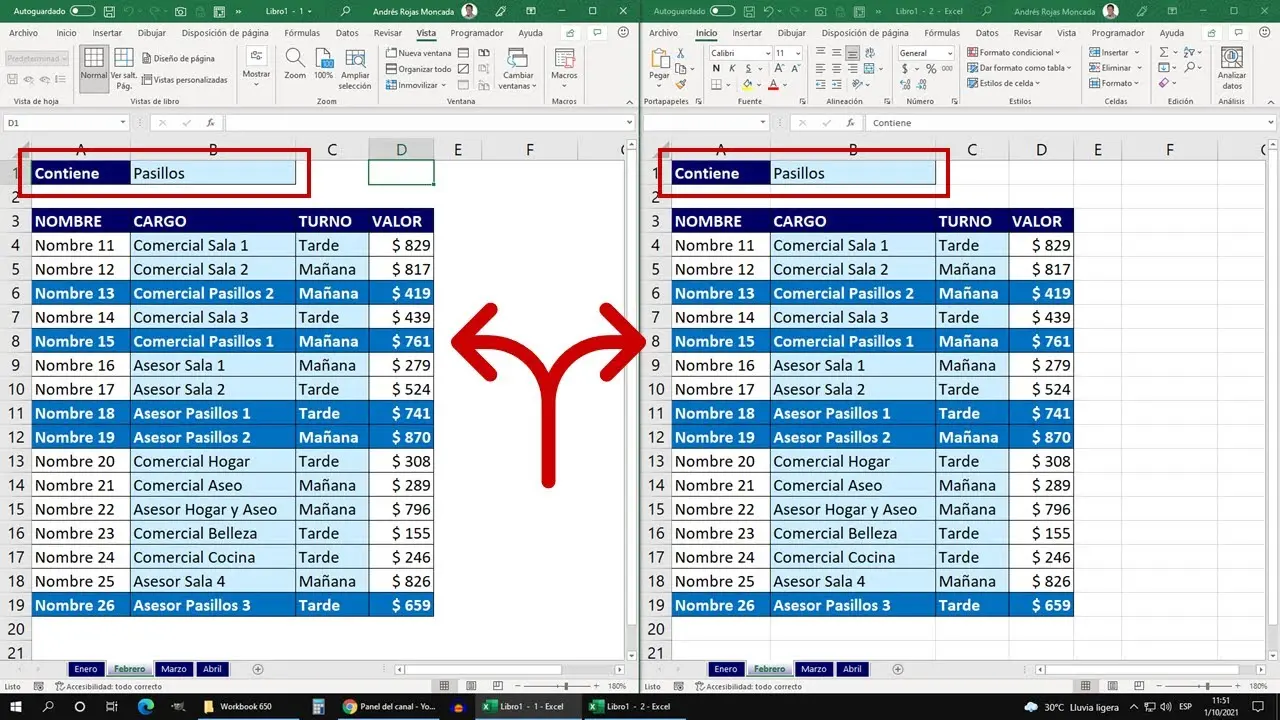The image size is (1280, 720).
Task: Open the Fórmulas tab in left window
Action: pyautogui.click(x=301, y=33)
